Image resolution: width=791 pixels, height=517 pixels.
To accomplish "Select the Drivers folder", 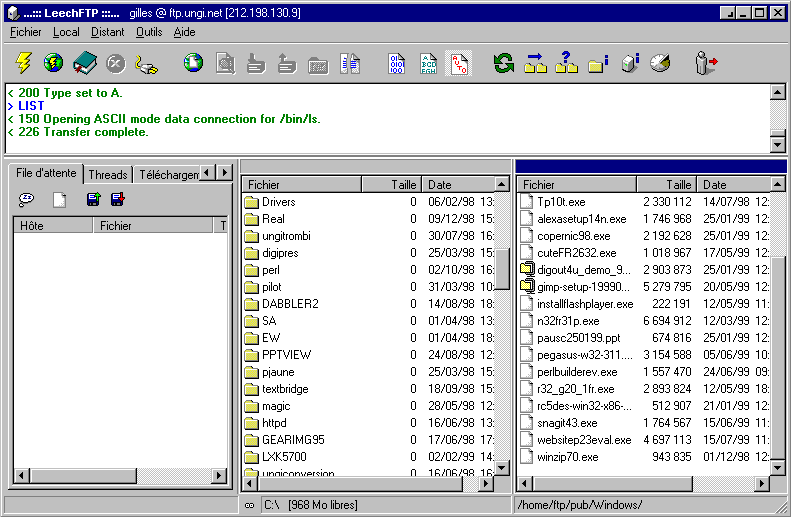I will coord(278,202).
